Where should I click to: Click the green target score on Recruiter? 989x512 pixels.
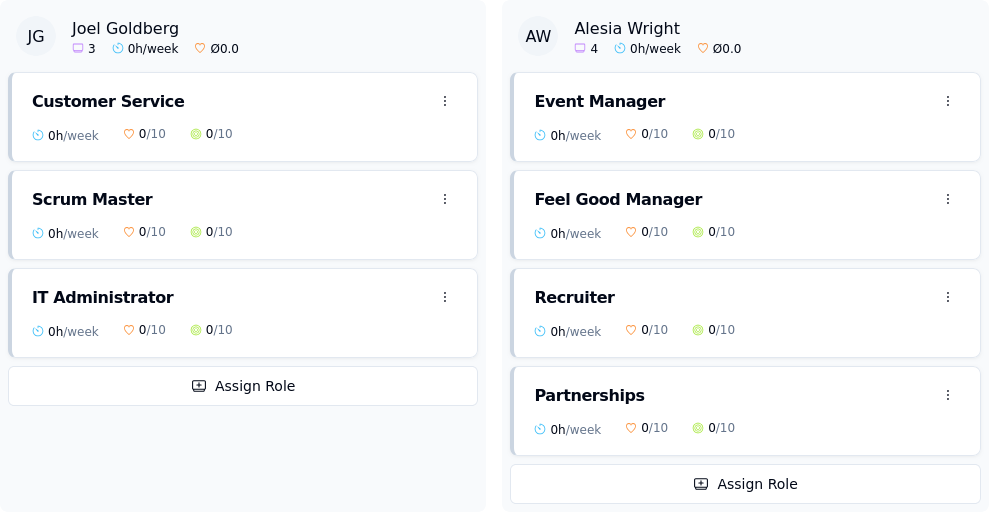tap(698, 330)
